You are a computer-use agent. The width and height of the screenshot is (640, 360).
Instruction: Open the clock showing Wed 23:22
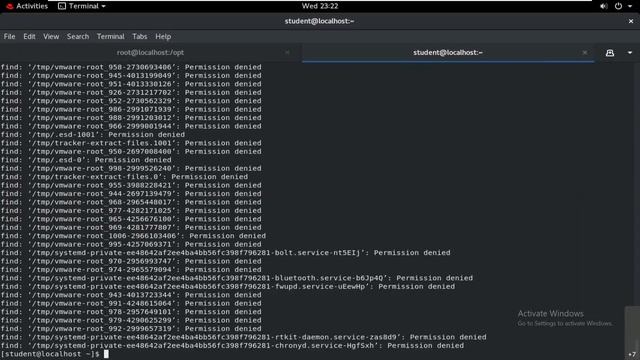(x=320, y=6)
